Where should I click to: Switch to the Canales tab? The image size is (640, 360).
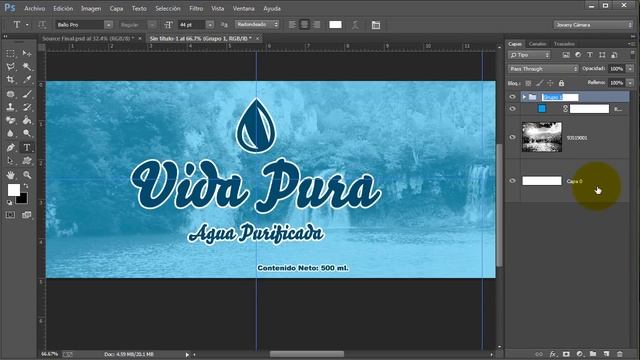(538, 44)
